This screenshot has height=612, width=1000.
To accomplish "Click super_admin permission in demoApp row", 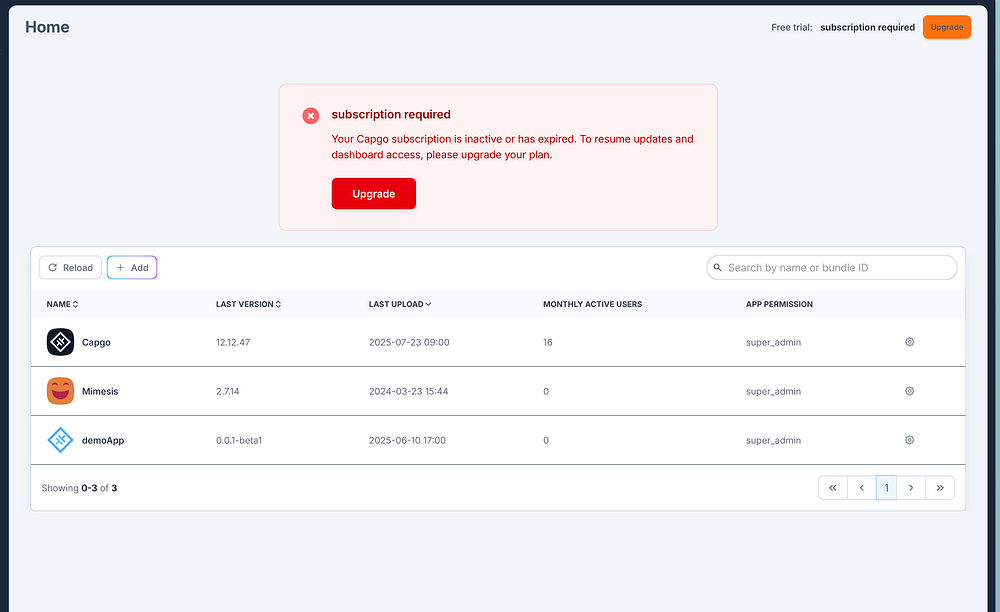I will click(774, 441).
